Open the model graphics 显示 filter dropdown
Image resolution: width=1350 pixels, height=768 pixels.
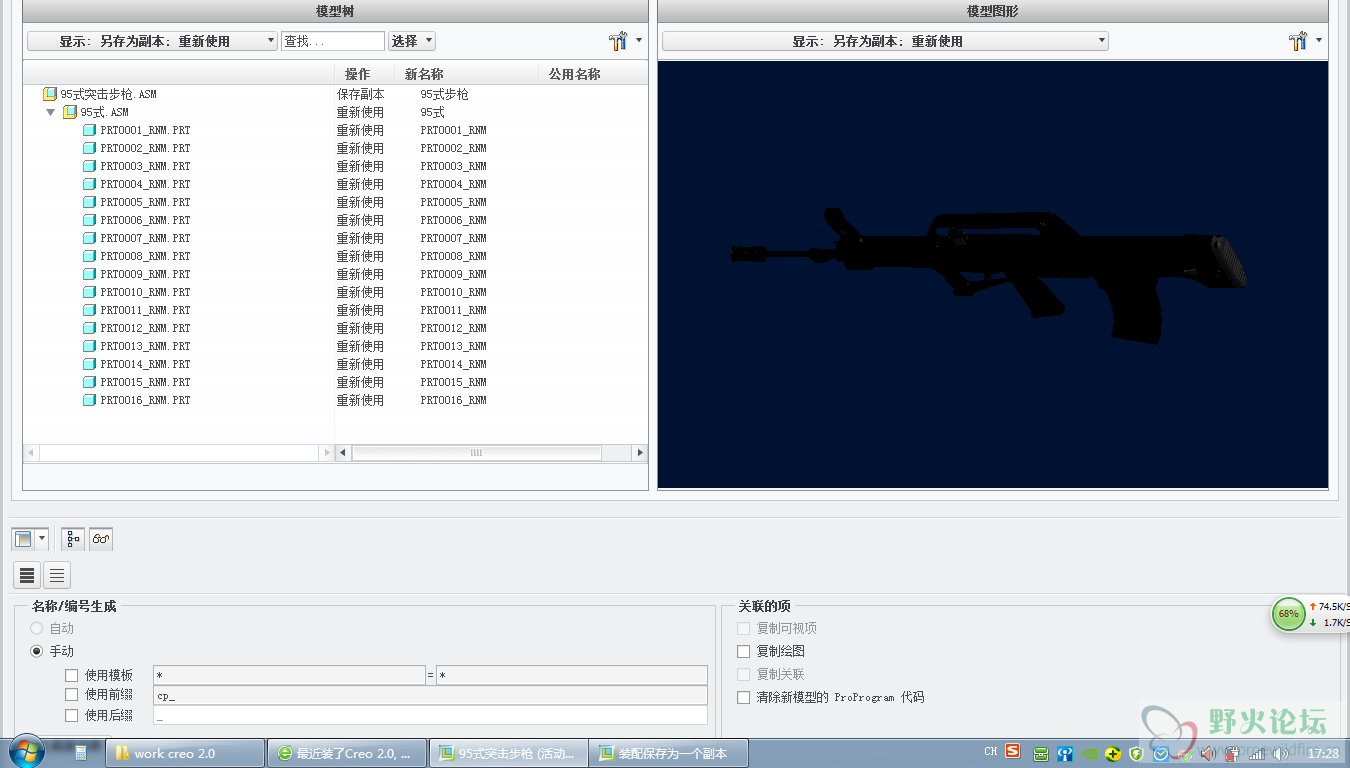pos(885,41)
